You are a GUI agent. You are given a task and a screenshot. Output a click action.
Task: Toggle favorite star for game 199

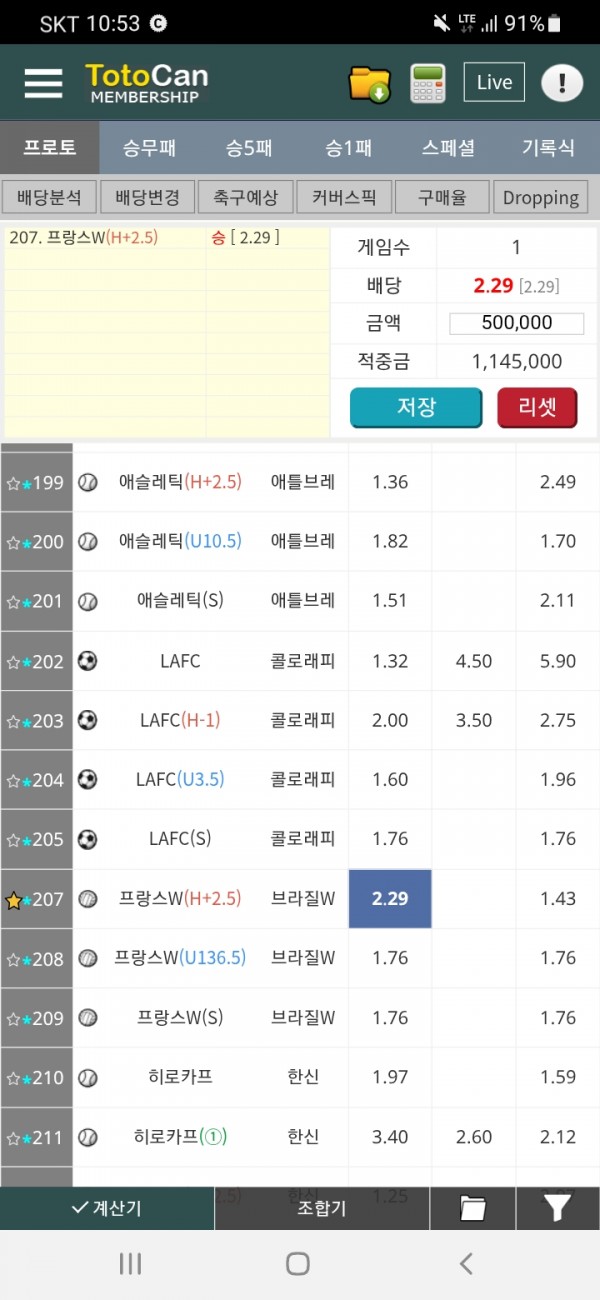14,484
